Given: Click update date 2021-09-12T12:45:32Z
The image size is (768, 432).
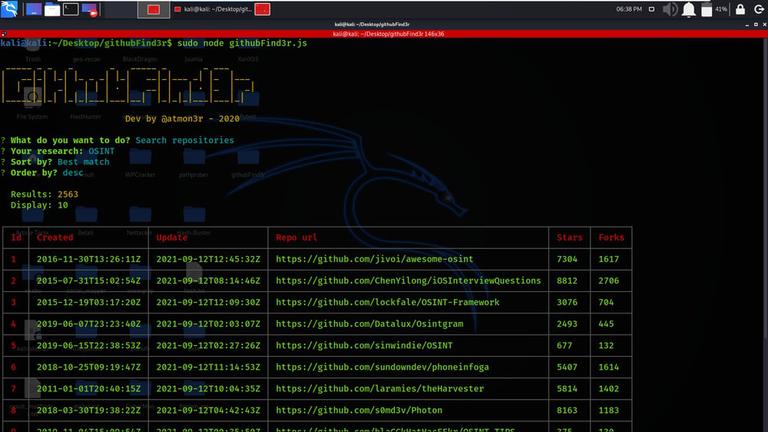Looking at the screenshot, I should point(208,259).
